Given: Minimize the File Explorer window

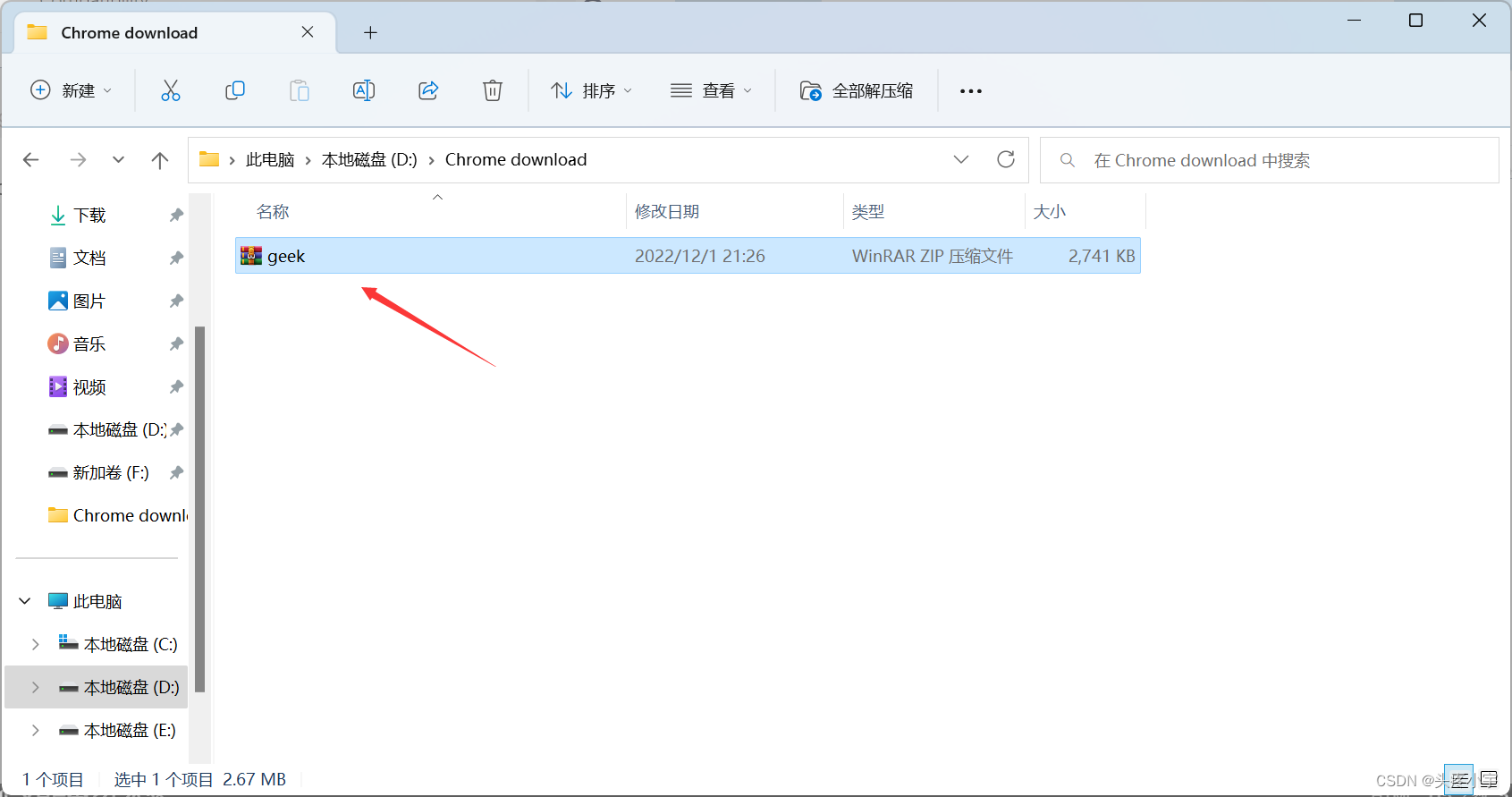Looking at the screenshot, I should pos(1355,20).
